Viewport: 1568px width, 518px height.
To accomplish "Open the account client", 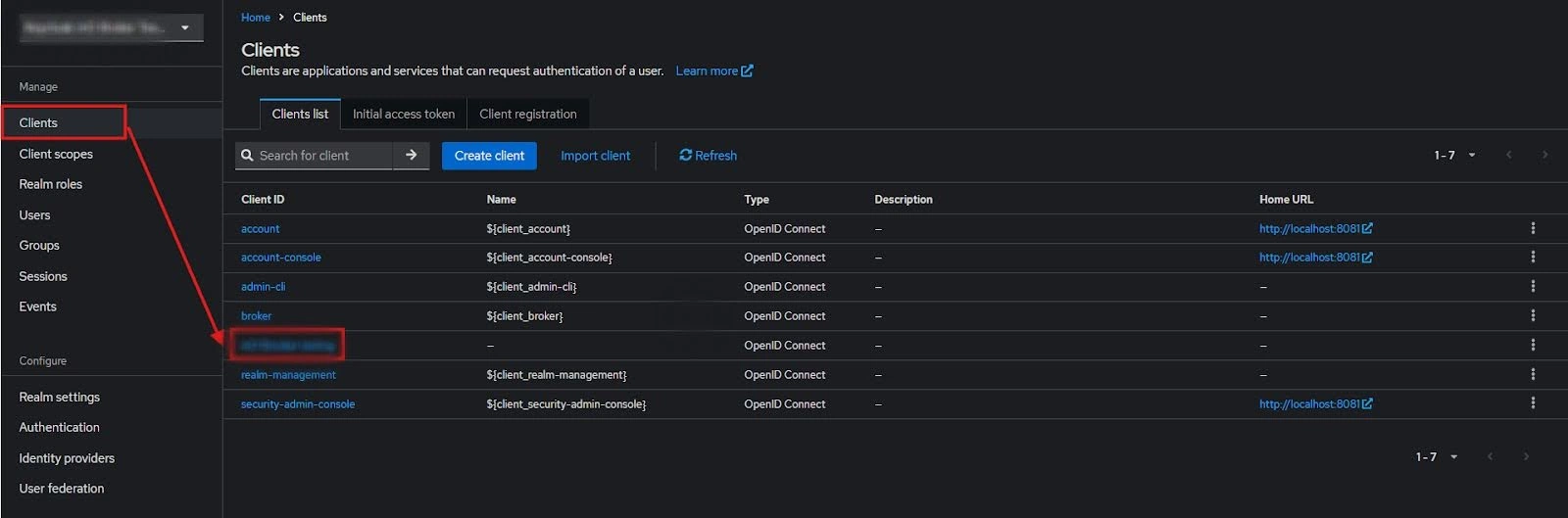I will pyautogui.click(x=260, y=228).
